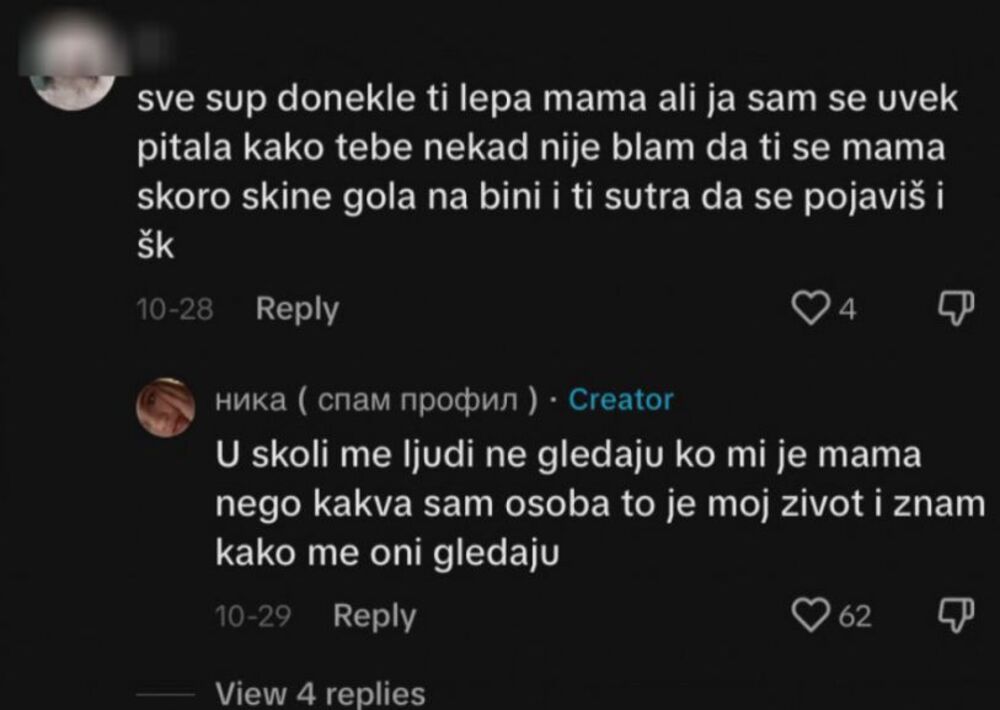Reply to ника's comment
The width and height of the screenshot is (1000, 710).
click(x=376, y=616)
